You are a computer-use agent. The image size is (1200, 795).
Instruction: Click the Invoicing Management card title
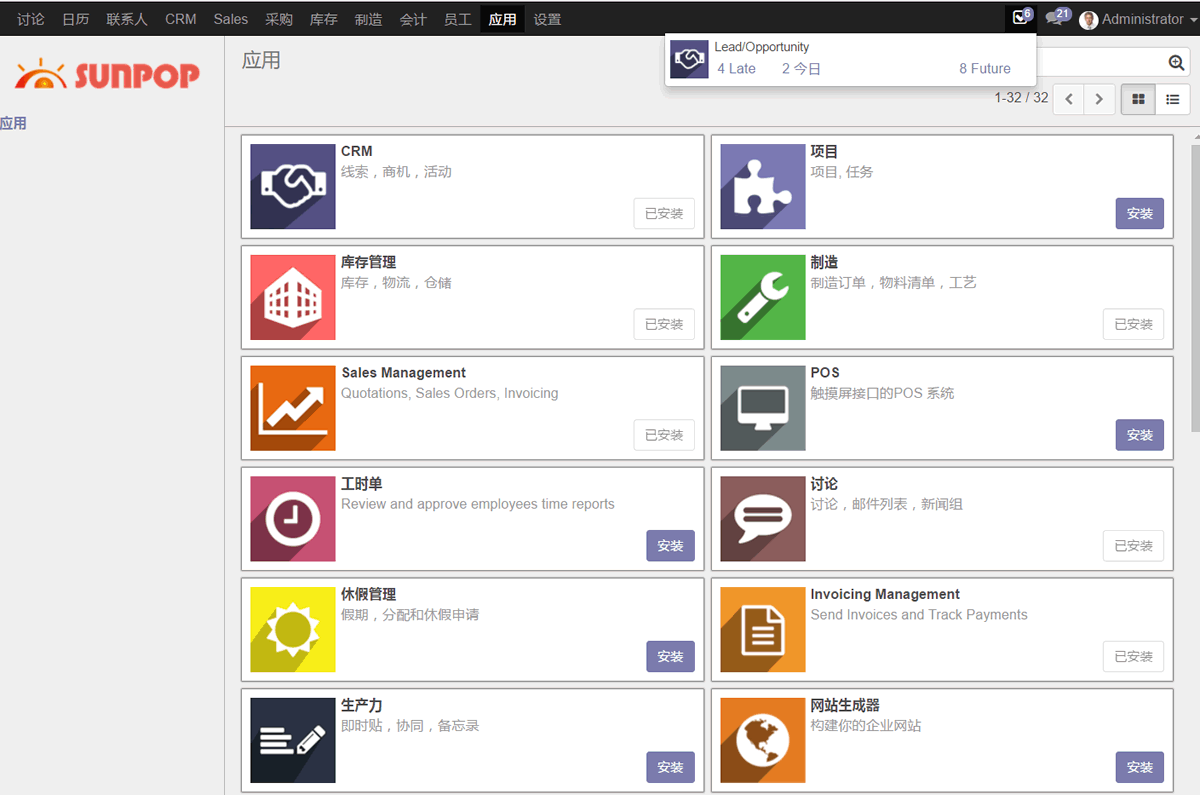tap(885, 594)
